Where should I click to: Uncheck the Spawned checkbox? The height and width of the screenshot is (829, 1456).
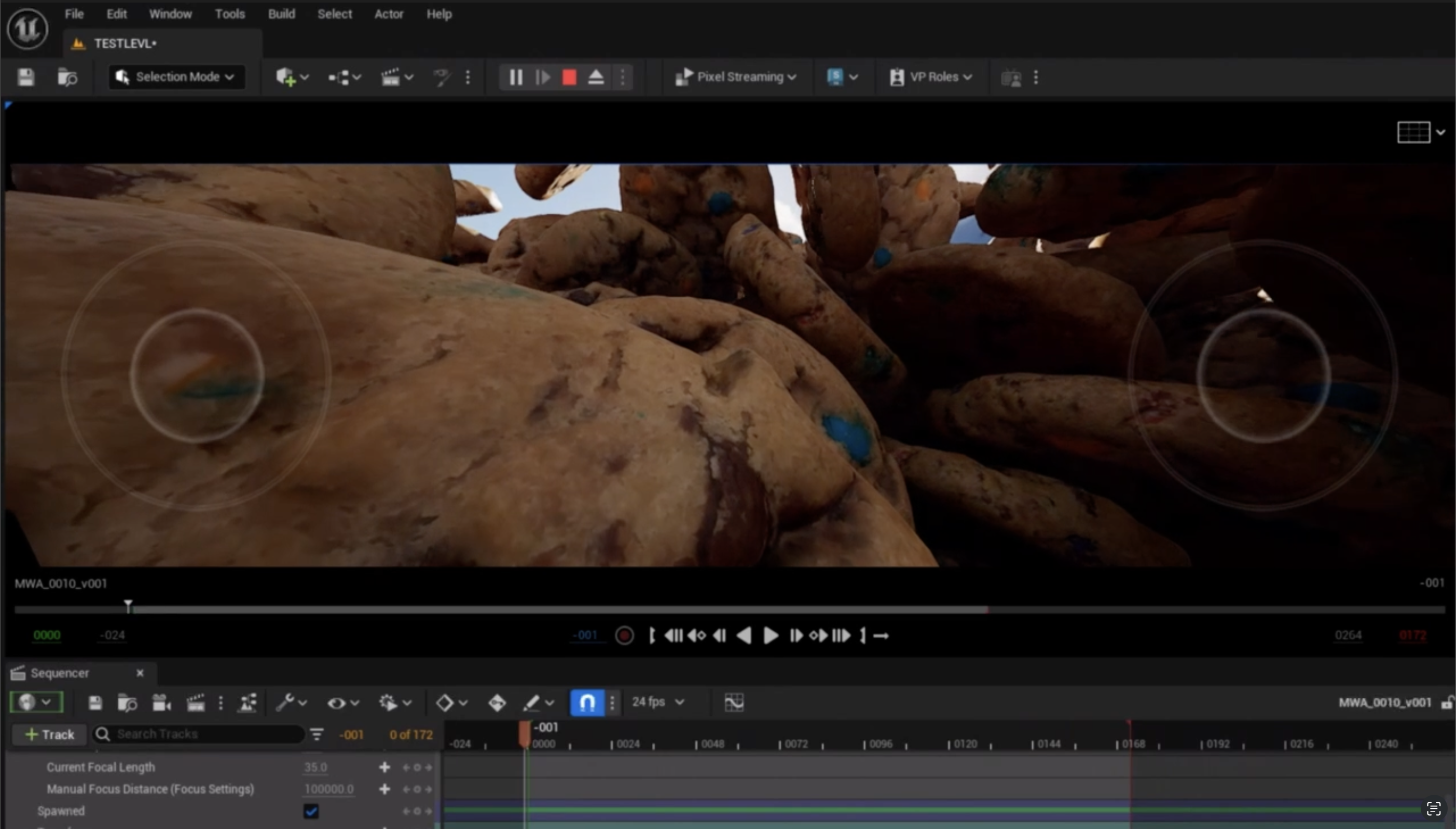click(x=311, y=811)
